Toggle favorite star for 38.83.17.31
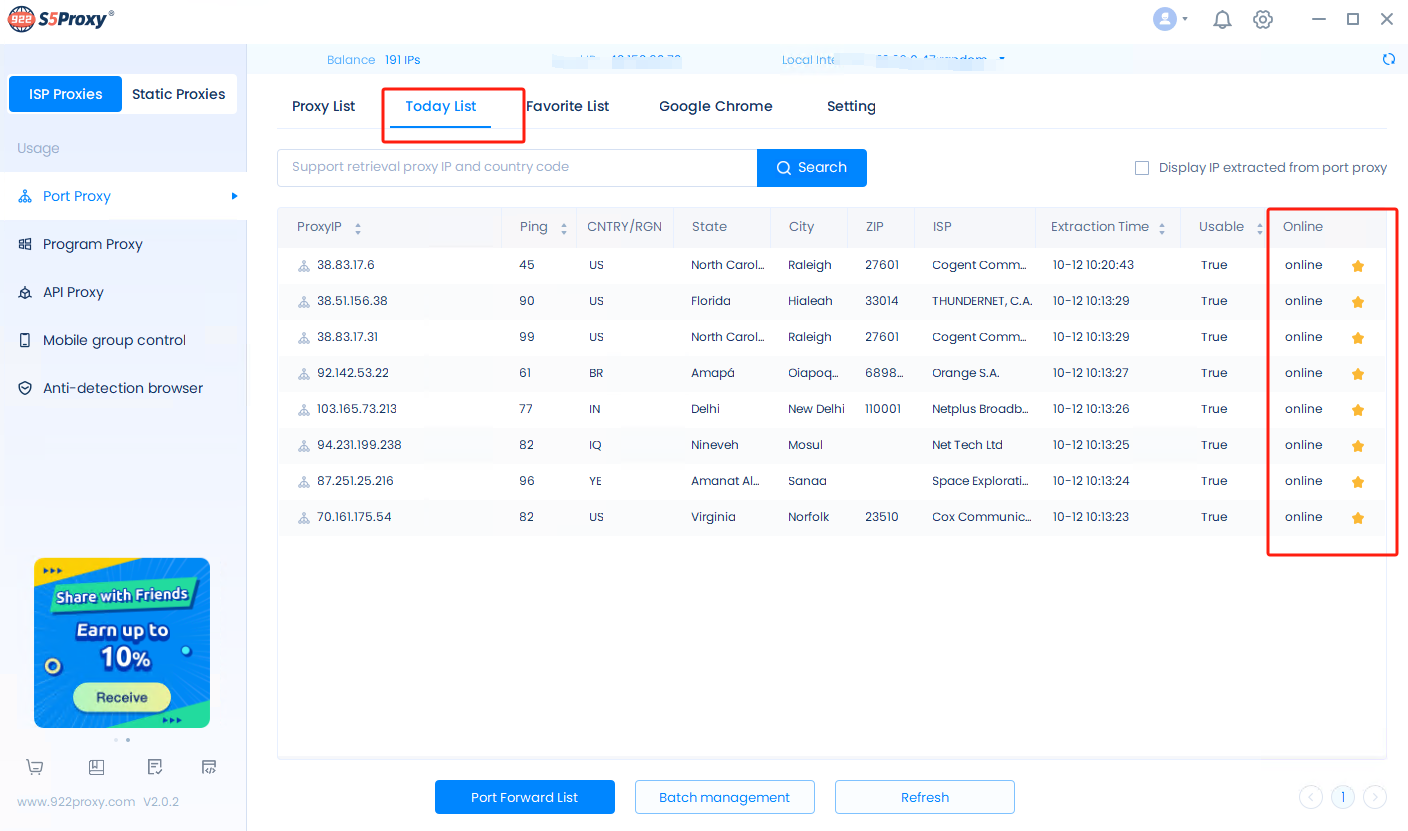This screenshot has width=1408, height=831. [1358, 338]
